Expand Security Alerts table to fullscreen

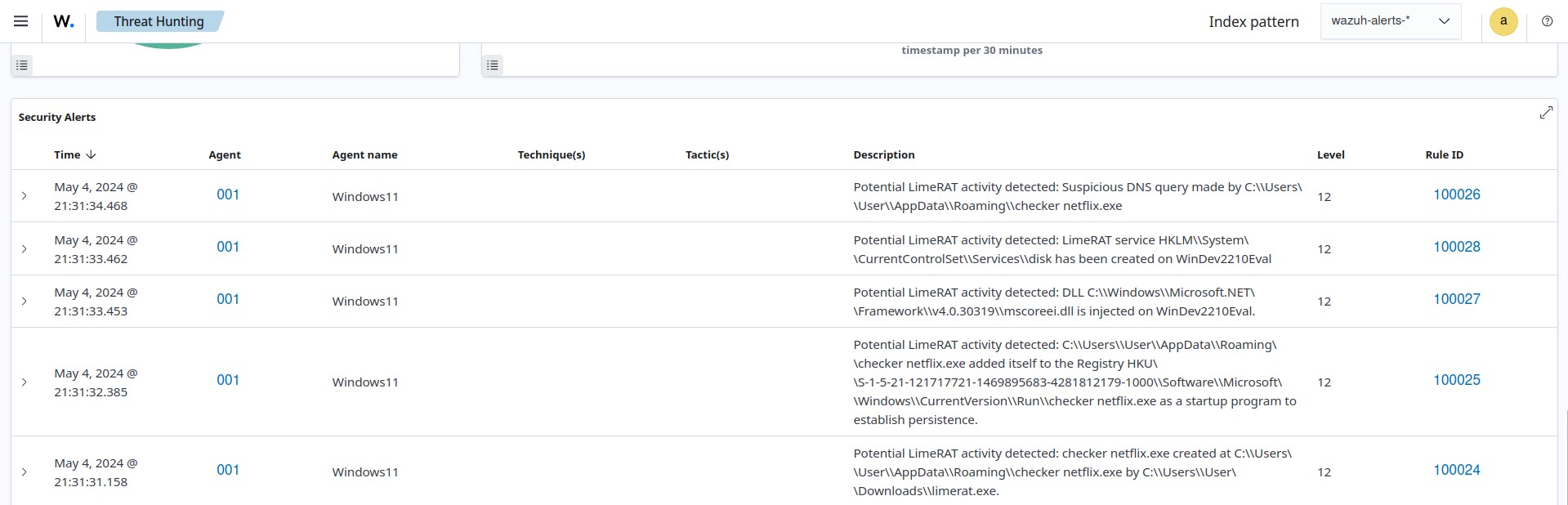click(x=1545, y=113)
